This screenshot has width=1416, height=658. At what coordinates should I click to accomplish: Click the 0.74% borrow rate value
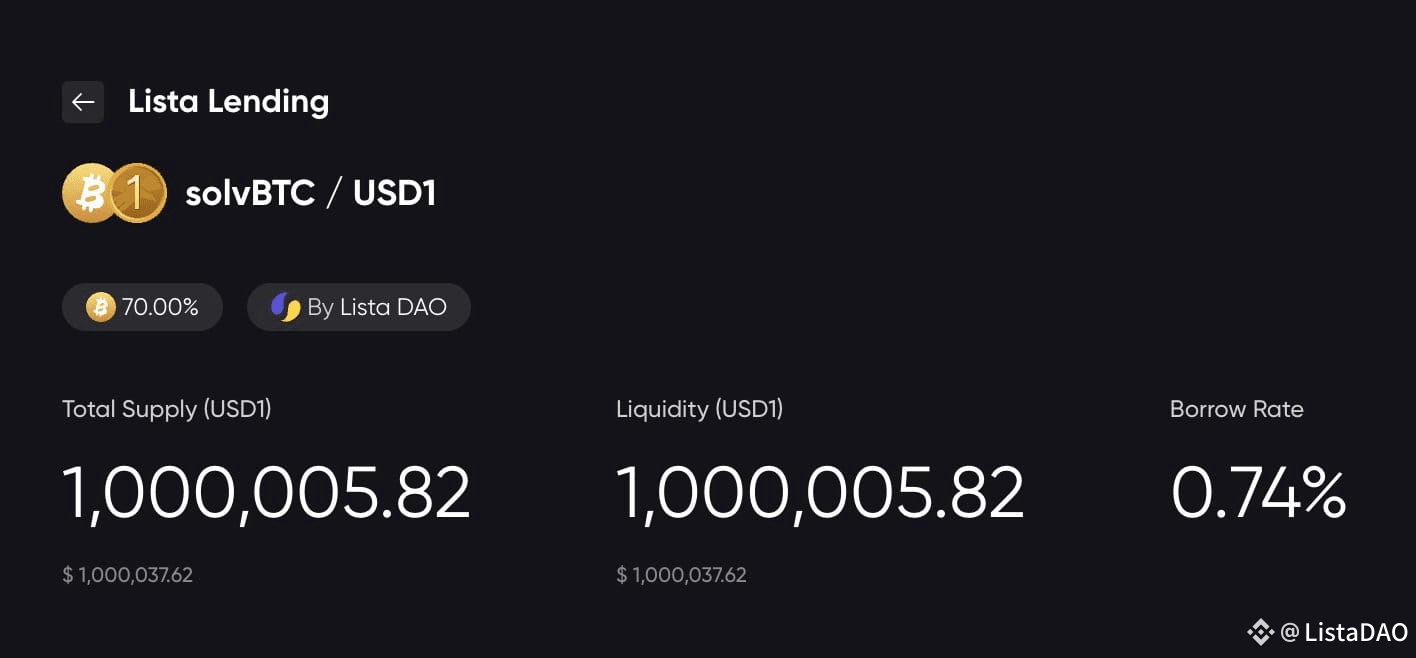coord(1259,491)
